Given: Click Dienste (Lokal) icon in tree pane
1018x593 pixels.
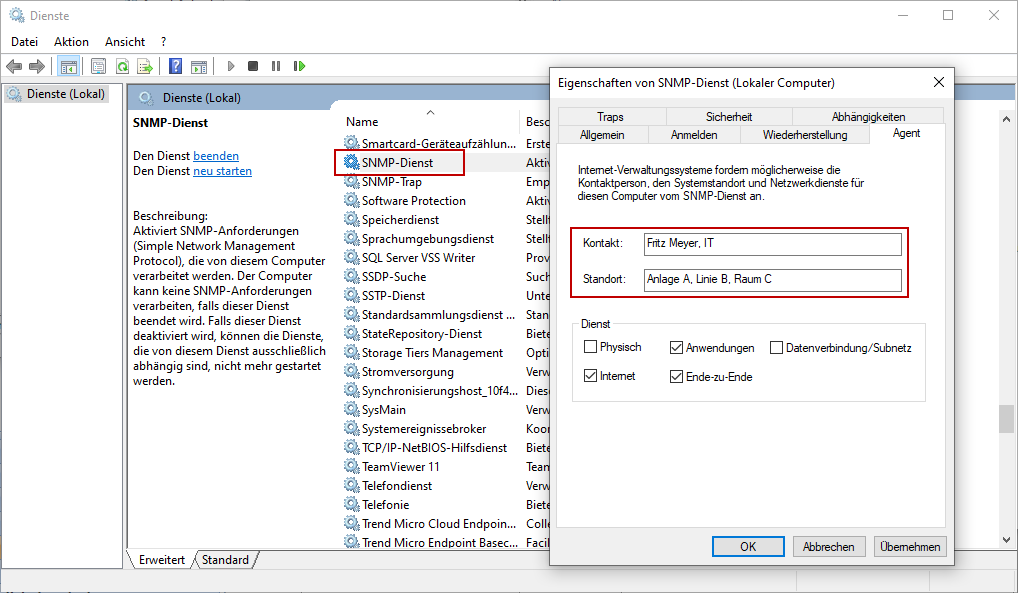Looking at the screenshot, I should point(14,94).
